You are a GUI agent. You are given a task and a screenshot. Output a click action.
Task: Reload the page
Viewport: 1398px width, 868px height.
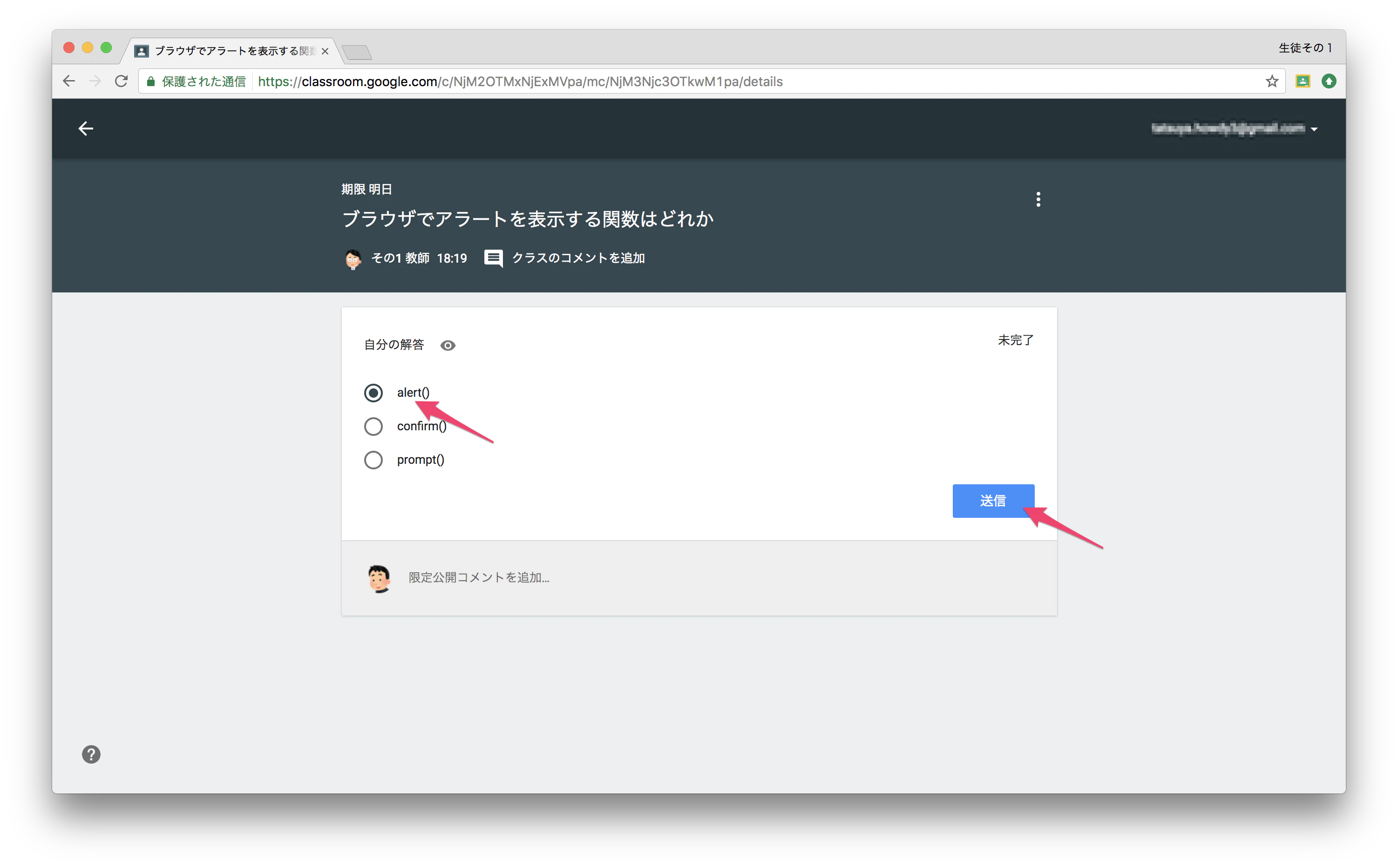(121, 81)
